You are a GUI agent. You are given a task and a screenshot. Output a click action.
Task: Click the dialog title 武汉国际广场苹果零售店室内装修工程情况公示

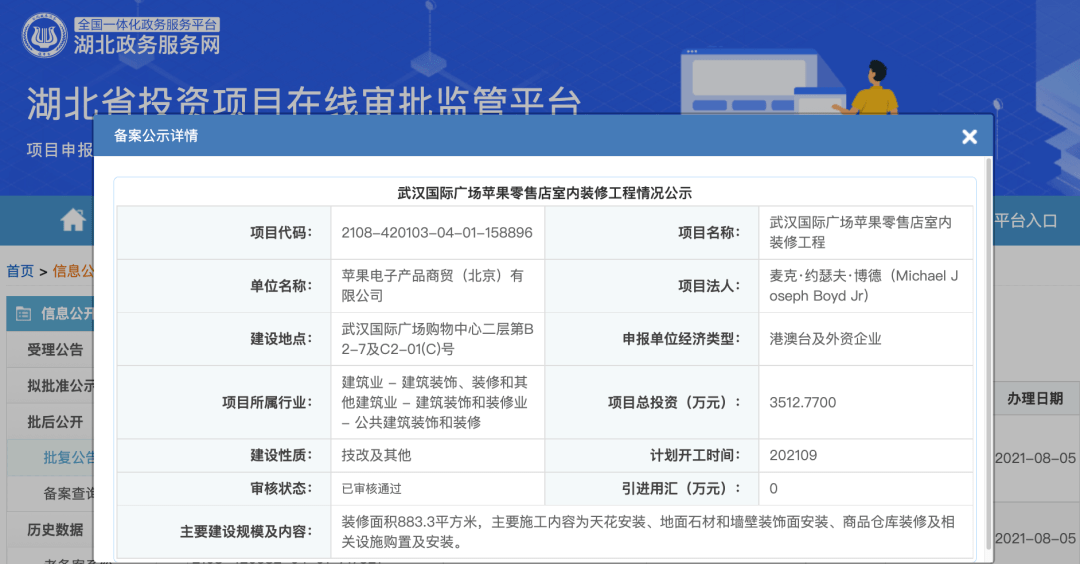(544, 193)
